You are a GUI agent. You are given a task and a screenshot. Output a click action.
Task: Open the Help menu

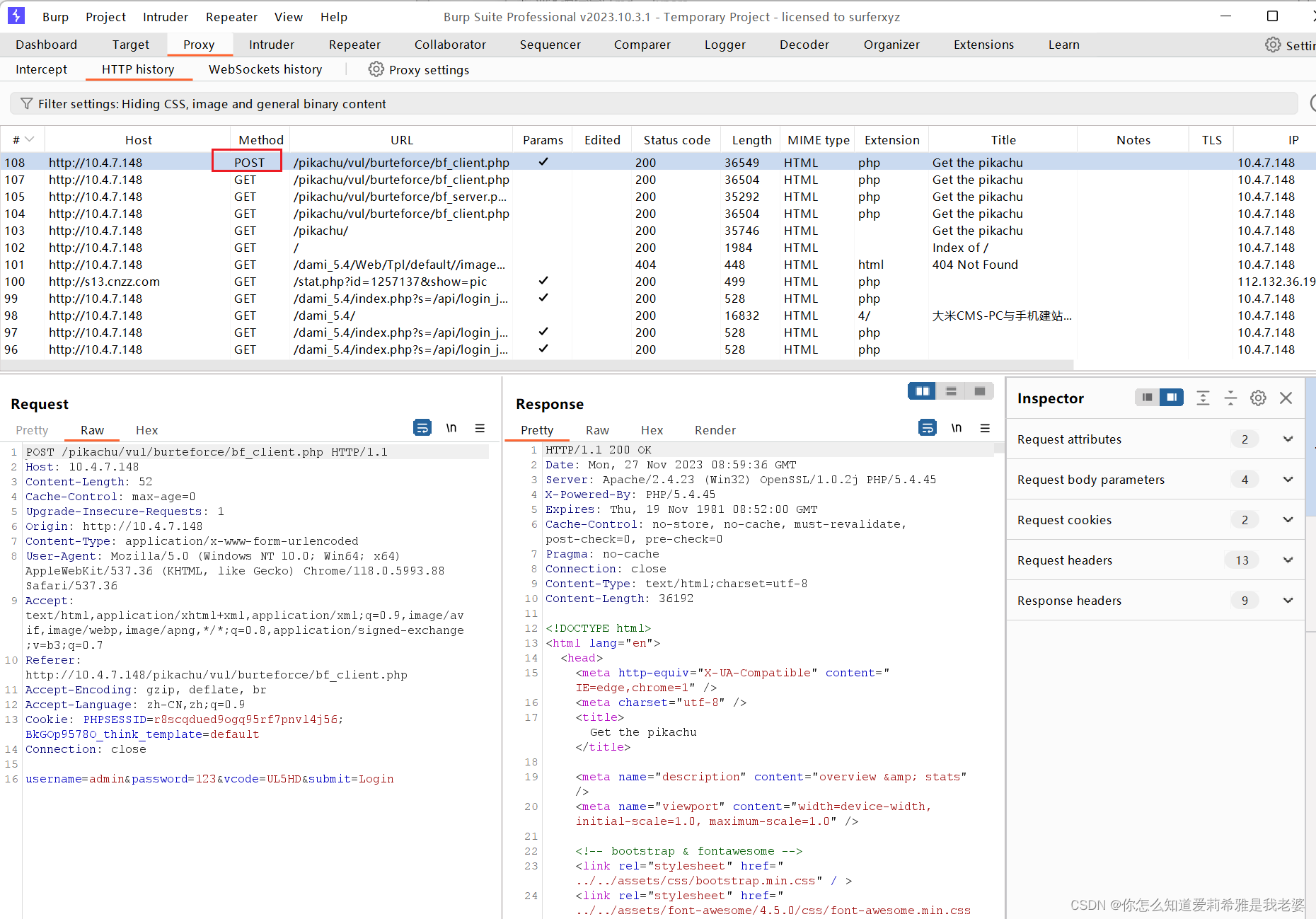pos(334,17)
